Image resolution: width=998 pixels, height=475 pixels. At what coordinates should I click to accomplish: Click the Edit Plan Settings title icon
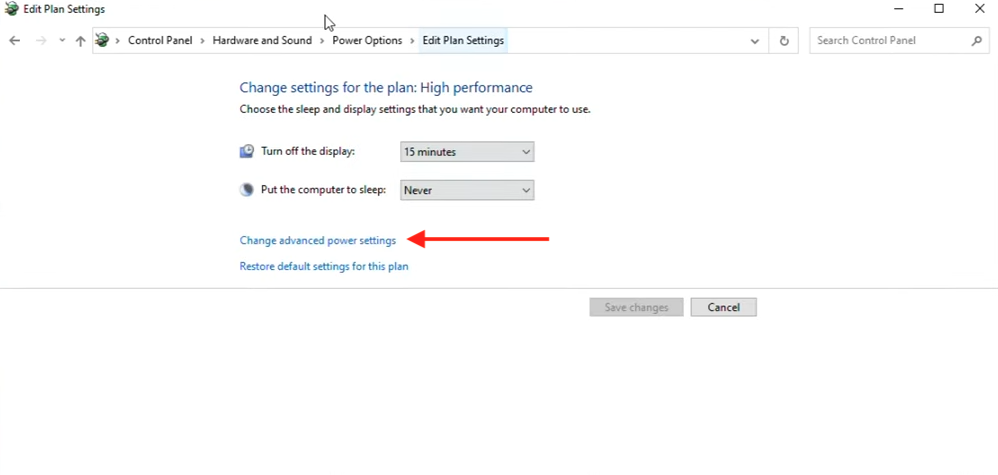pyautogui.click(x=11, y=9)
